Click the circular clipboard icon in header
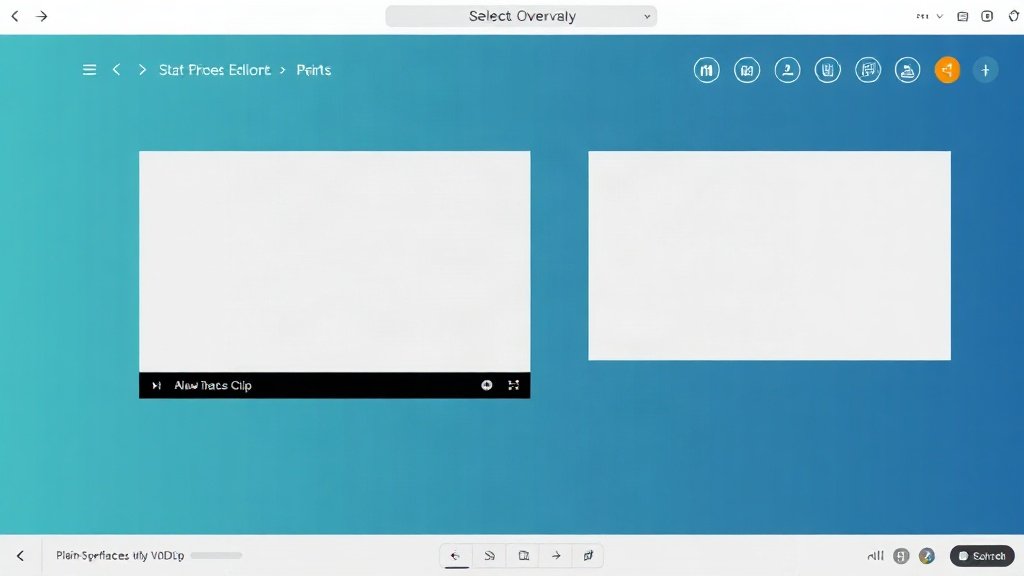Image resolution: width=1024 pixels, height=576 pixels. click(x=827, y=70)
